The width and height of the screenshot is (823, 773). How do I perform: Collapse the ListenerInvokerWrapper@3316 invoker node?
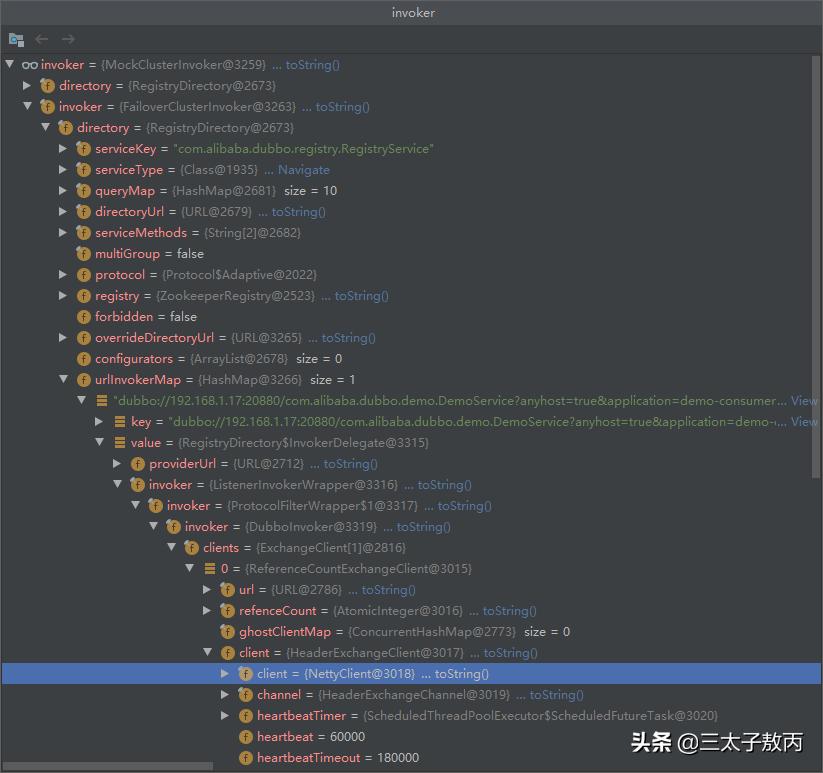118,484
